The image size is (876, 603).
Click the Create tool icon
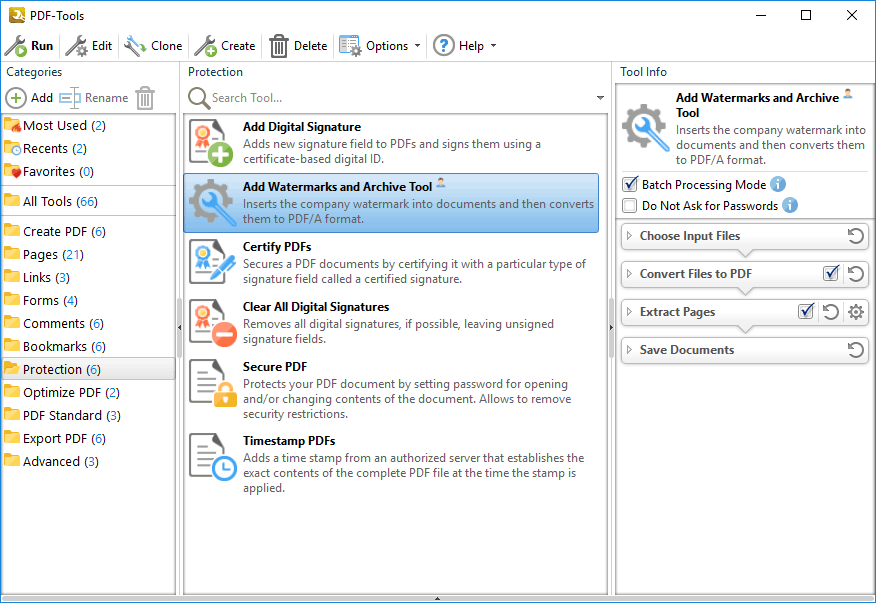point(205,46)
